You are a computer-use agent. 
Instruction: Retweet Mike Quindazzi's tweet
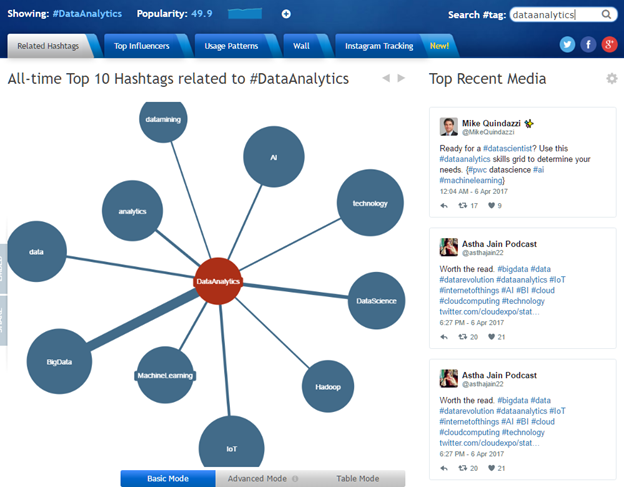463,206
